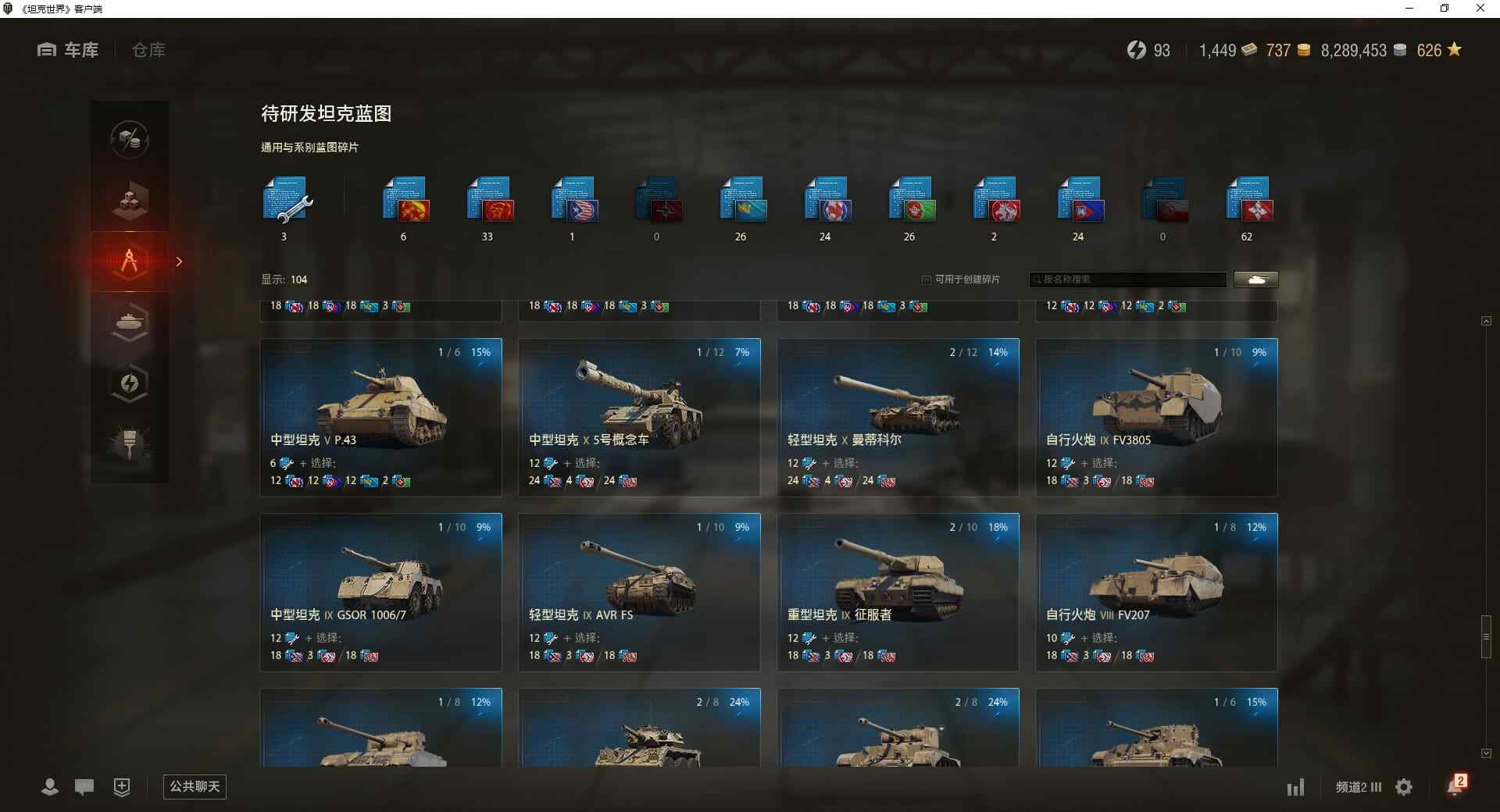Open the personal reserves lightning sidebar icon
Image resolution: width=1500 pixels, height=812 pixels.
tap(130, 383)
